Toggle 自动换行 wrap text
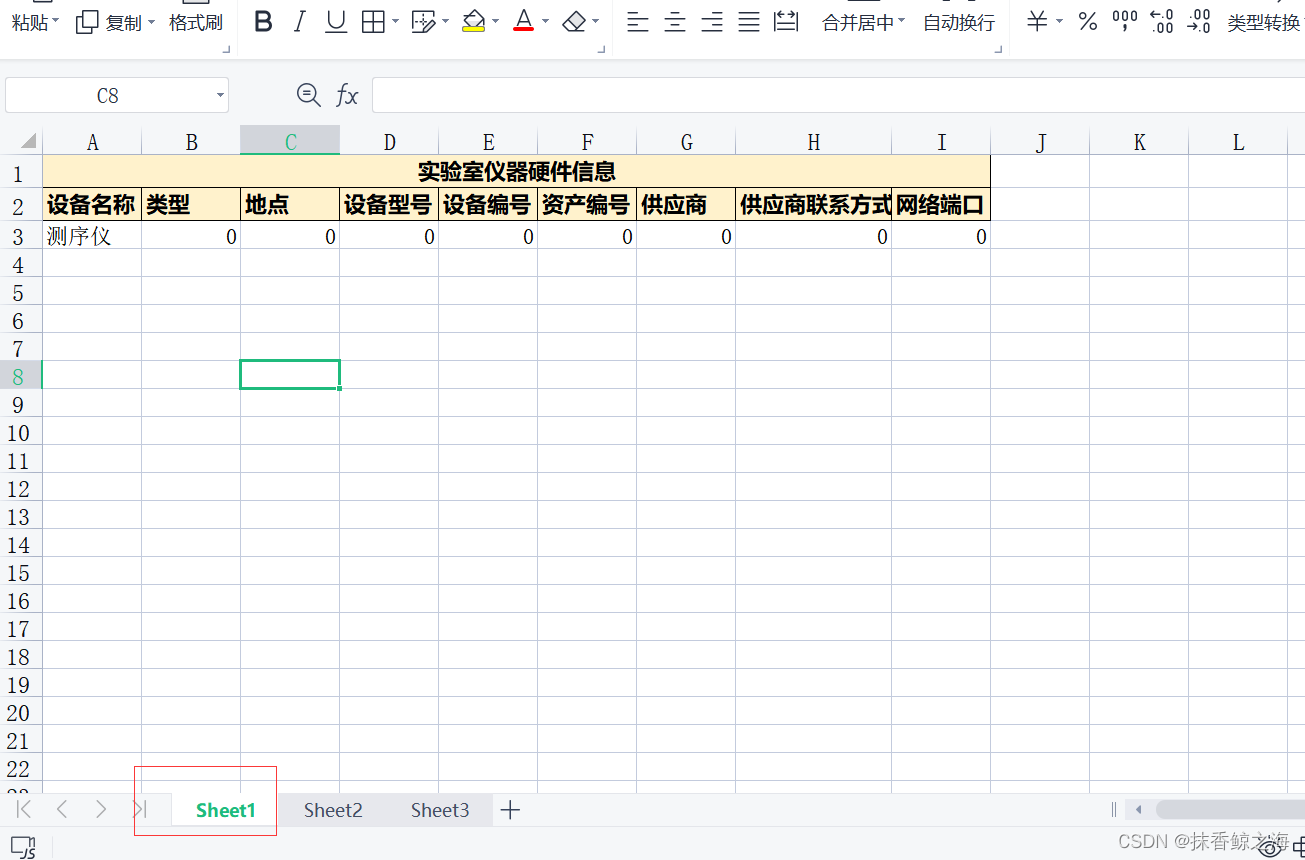The image size is (1305, 860). (x=959, y=22)
